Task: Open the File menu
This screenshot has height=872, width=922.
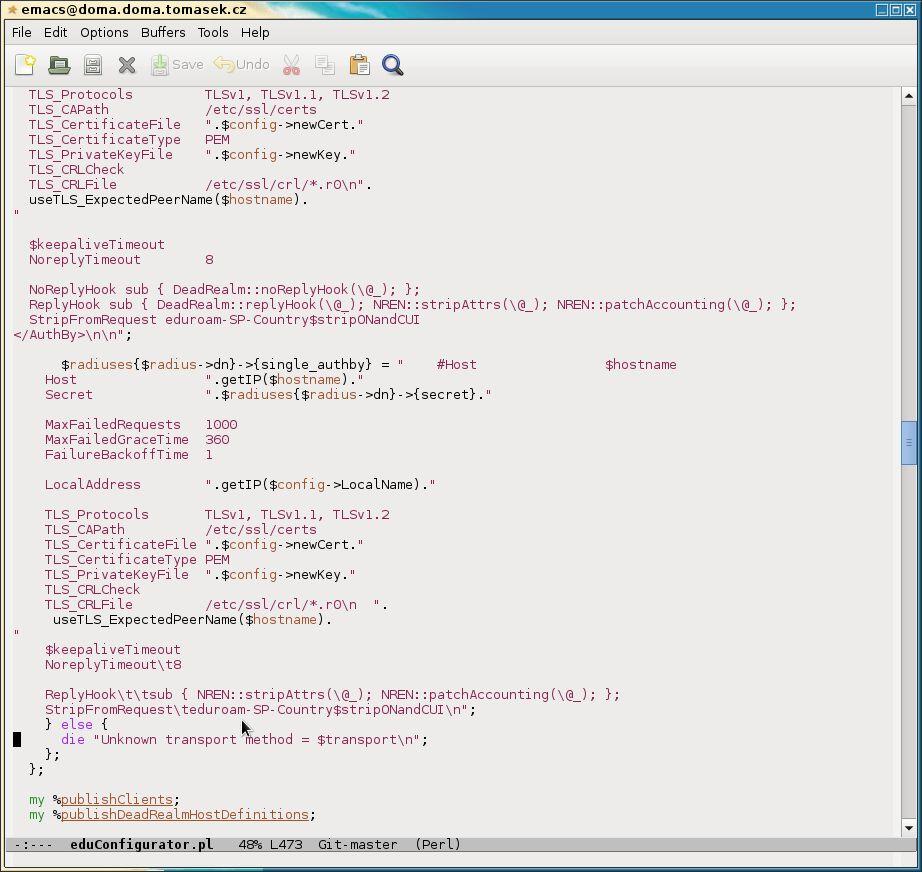Action: tap(22, 32)
